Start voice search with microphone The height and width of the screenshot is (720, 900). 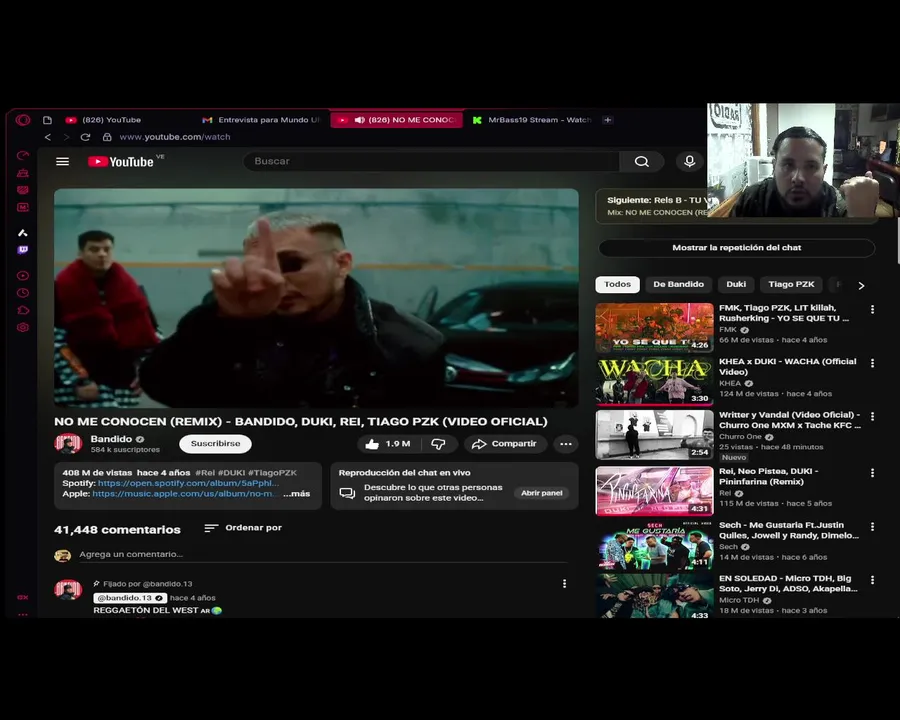[689, 162]
